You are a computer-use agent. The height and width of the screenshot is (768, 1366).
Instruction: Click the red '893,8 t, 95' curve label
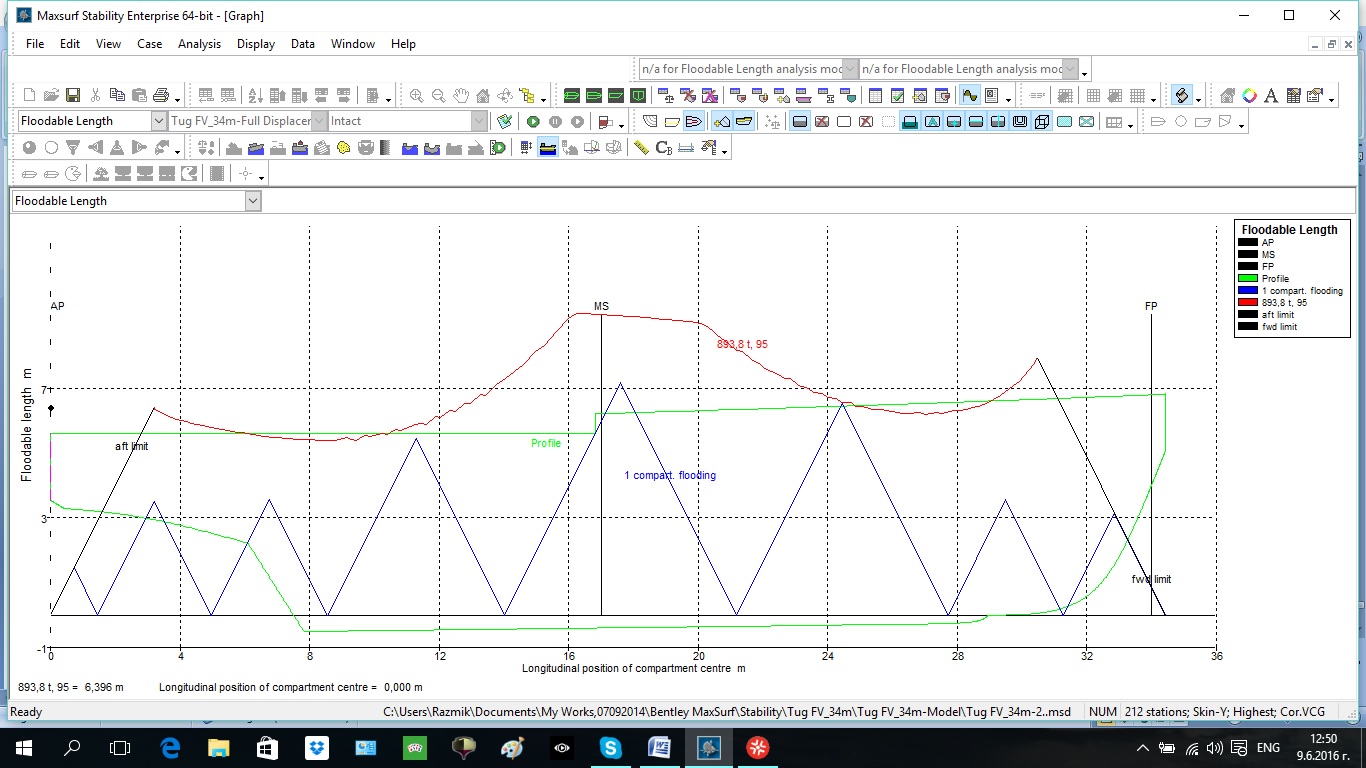point(742,344)
